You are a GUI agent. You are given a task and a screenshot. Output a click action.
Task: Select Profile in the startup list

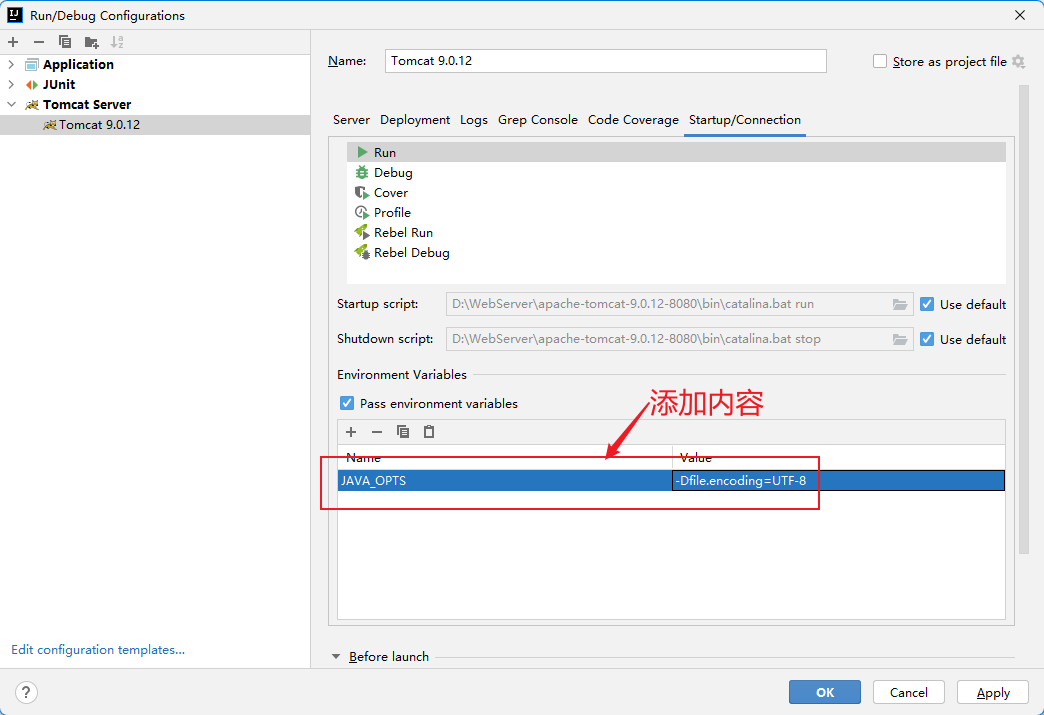click(676, 212)
